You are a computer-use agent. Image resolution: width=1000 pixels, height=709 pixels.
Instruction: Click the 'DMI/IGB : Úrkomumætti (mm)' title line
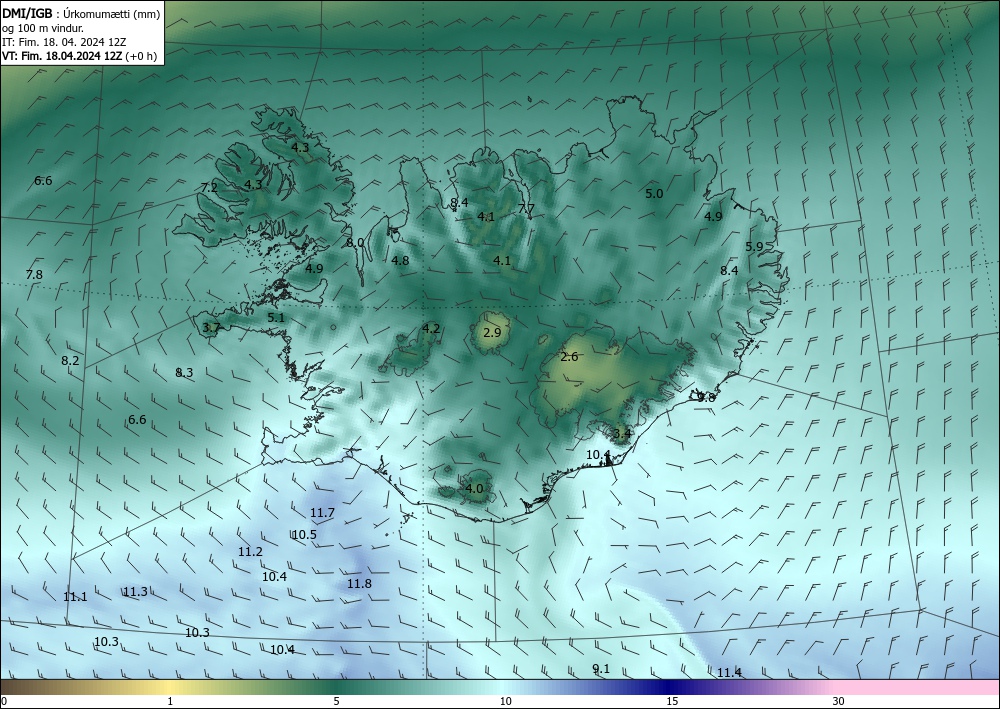point(80,13)
